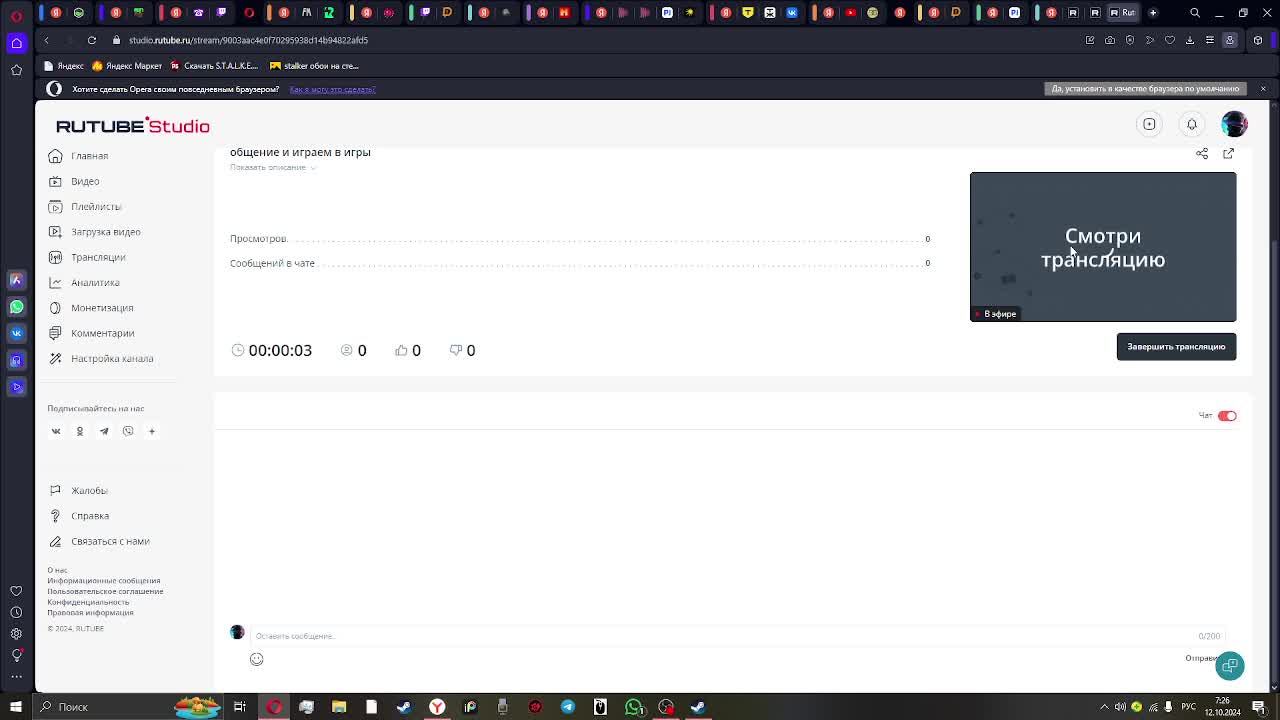The width and height of the screenshot is (1280, 720).
Task: Click the Windows Start button
Action: point(16,707)
